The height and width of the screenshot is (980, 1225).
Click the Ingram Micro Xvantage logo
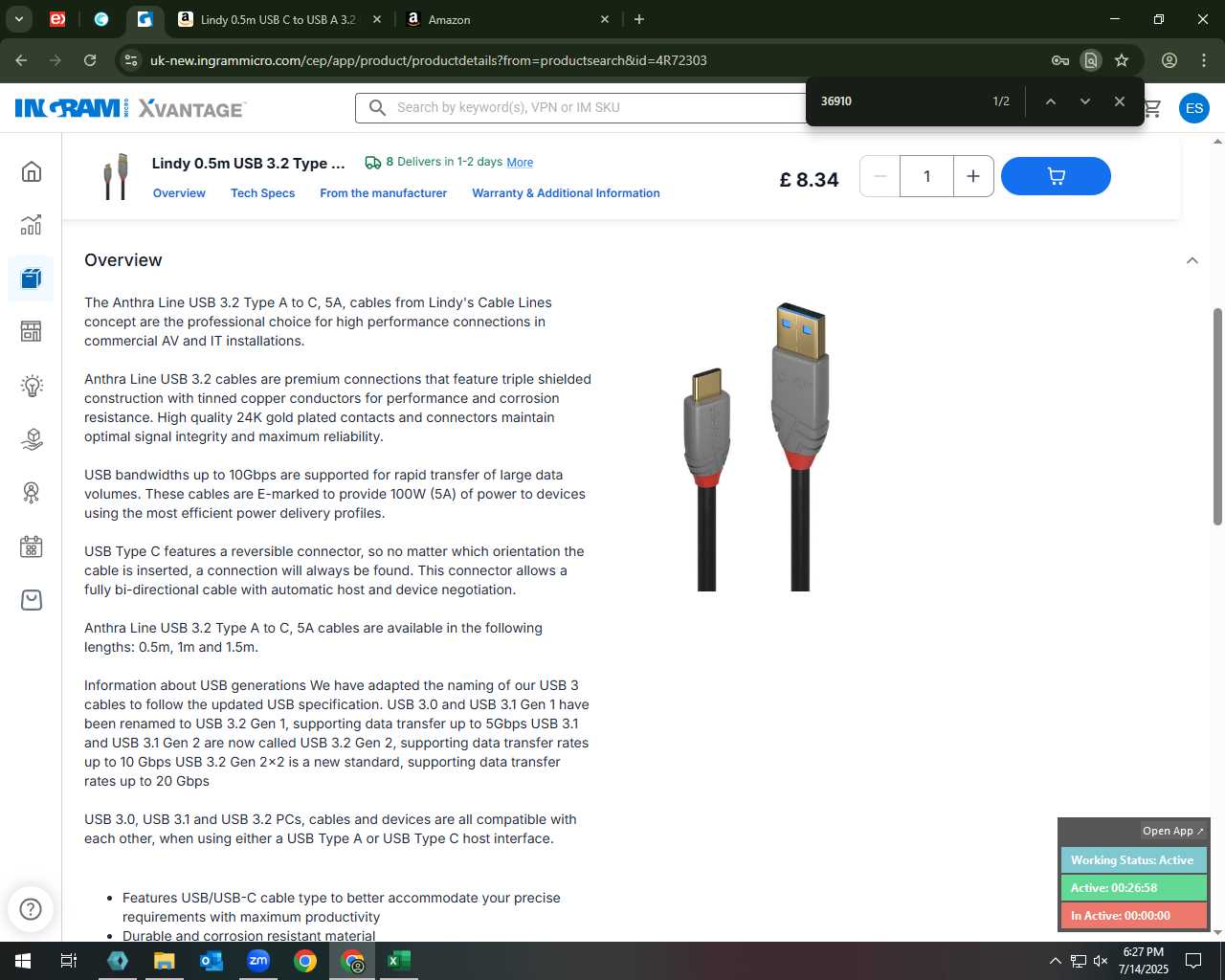[130, 108]
